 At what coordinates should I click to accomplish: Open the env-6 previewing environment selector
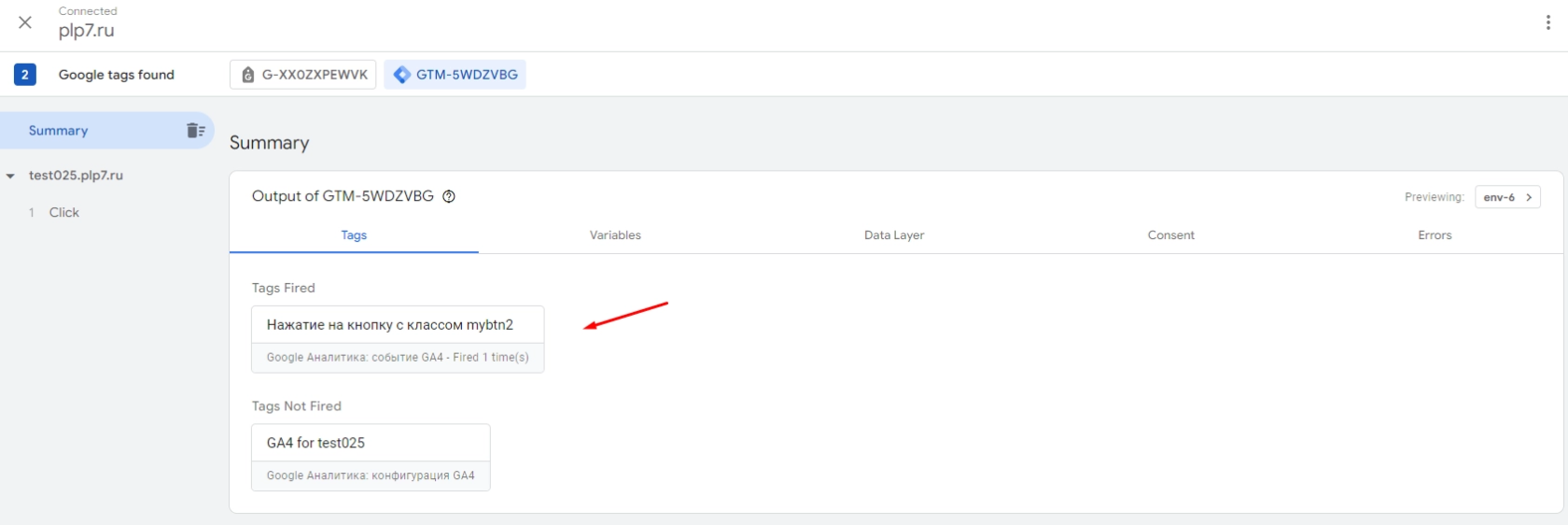coord(1507,197)
